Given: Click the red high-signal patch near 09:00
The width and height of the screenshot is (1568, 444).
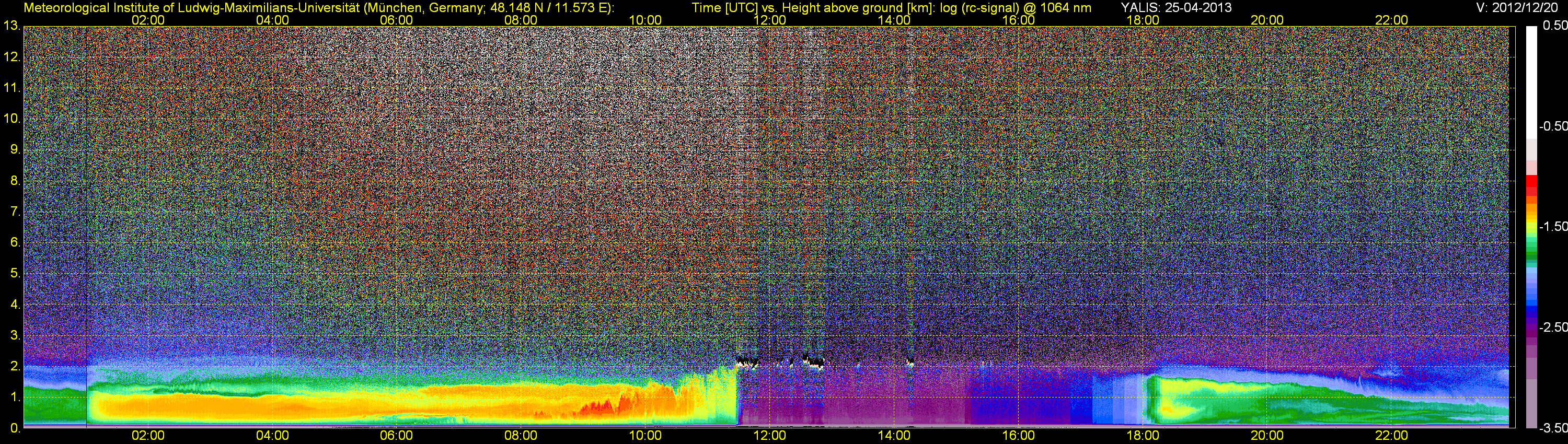Looking at the screenshot, I should [599, 407].
